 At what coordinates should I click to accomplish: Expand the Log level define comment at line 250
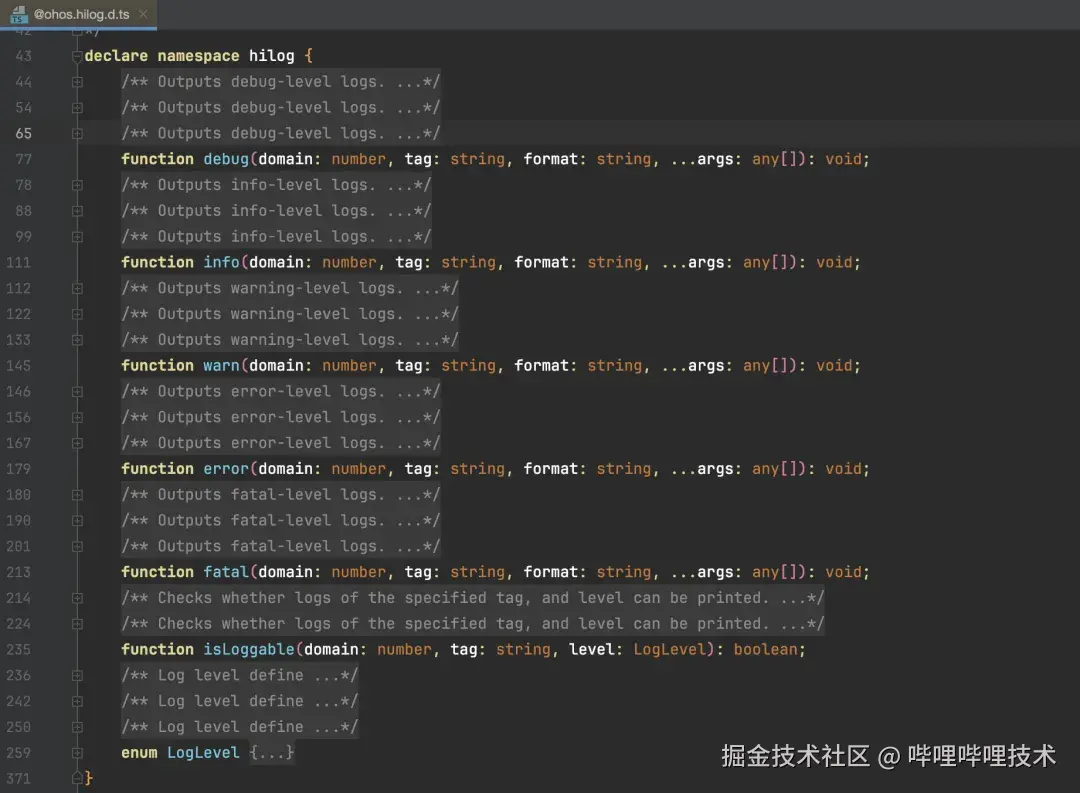[77, 727]
